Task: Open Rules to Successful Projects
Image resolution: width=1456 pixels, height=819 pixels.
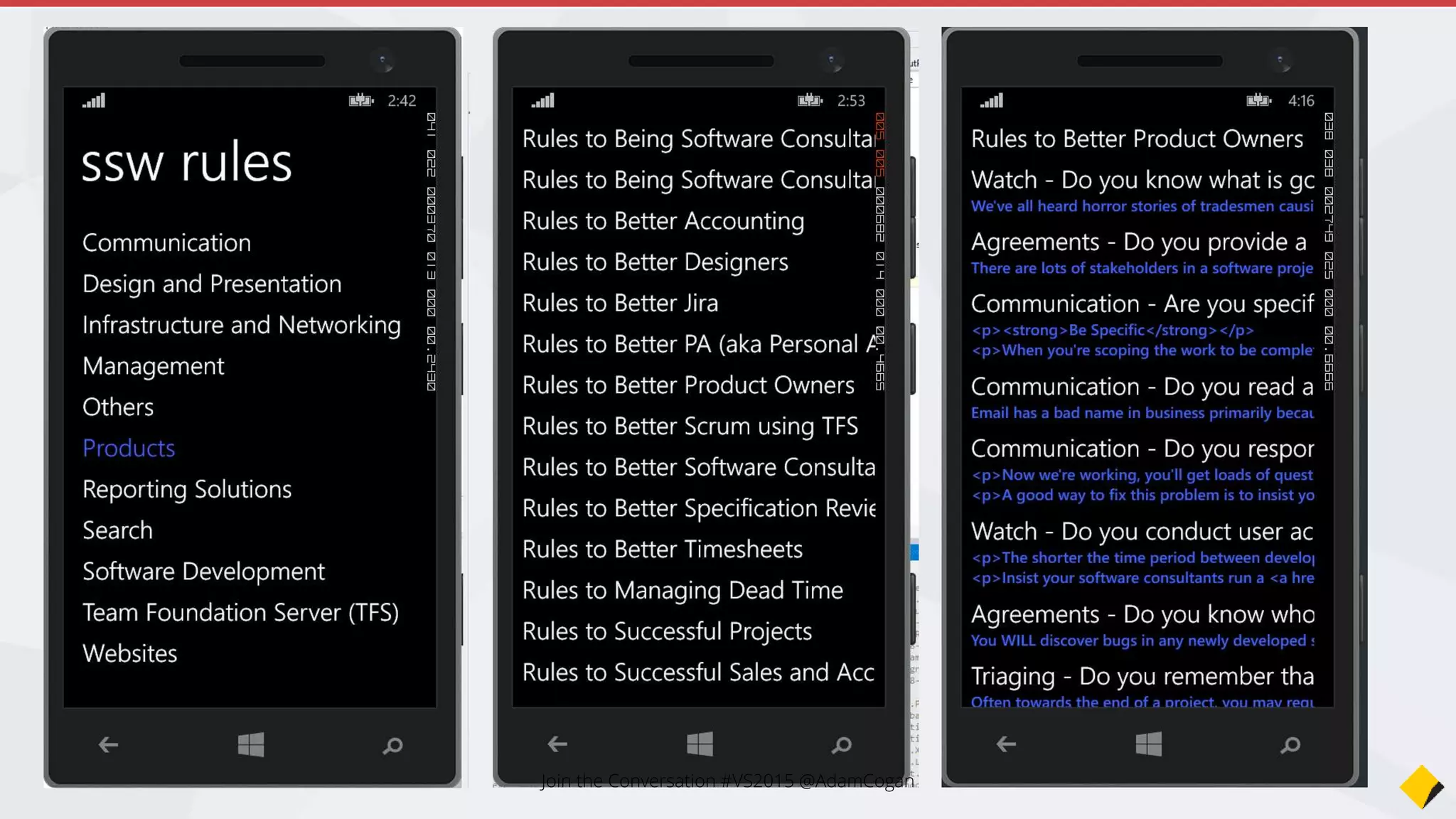Action: tap(667, 632)
